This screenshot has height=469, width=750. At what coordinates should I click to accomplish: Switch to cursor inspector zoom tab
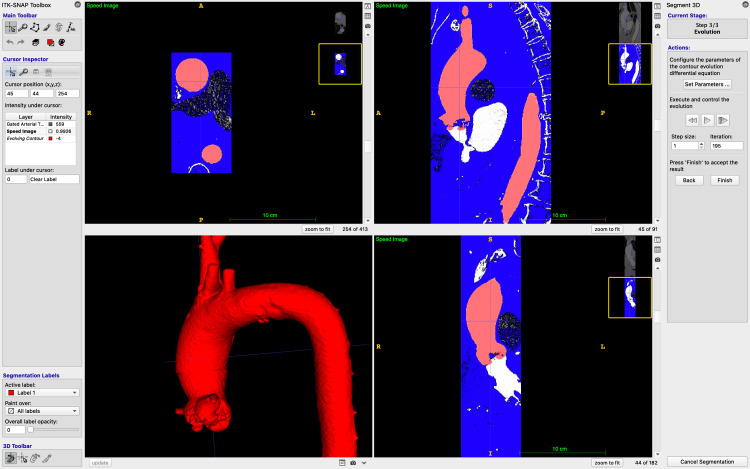(x=23, y=72)
